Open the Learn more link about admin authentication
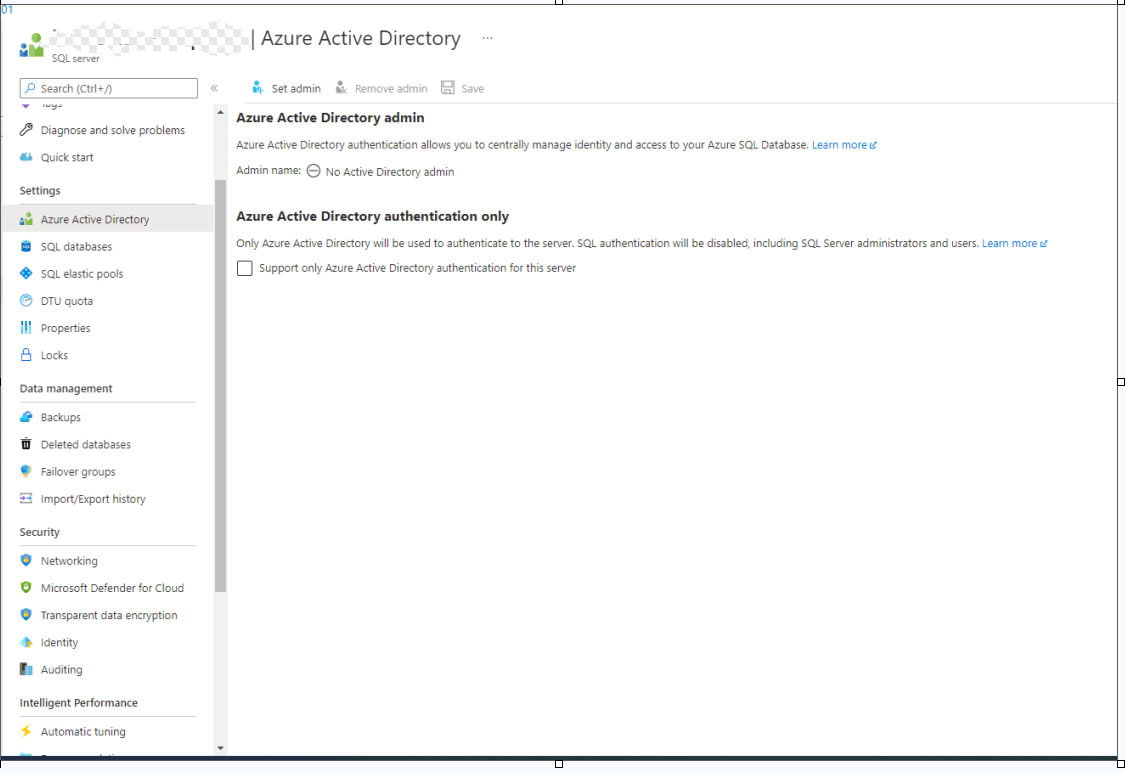 pyautogui.click(x=840, y=144)
